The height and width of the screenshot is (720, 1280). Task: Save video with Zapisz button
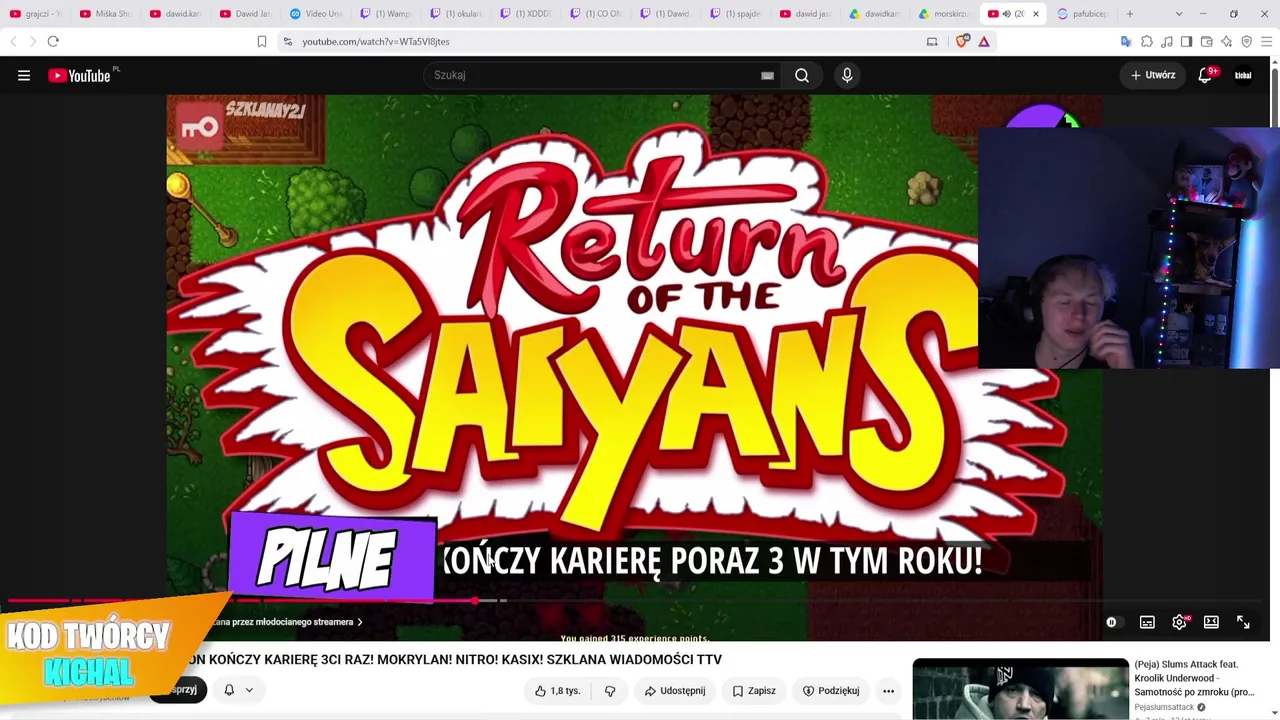point(754,691)
